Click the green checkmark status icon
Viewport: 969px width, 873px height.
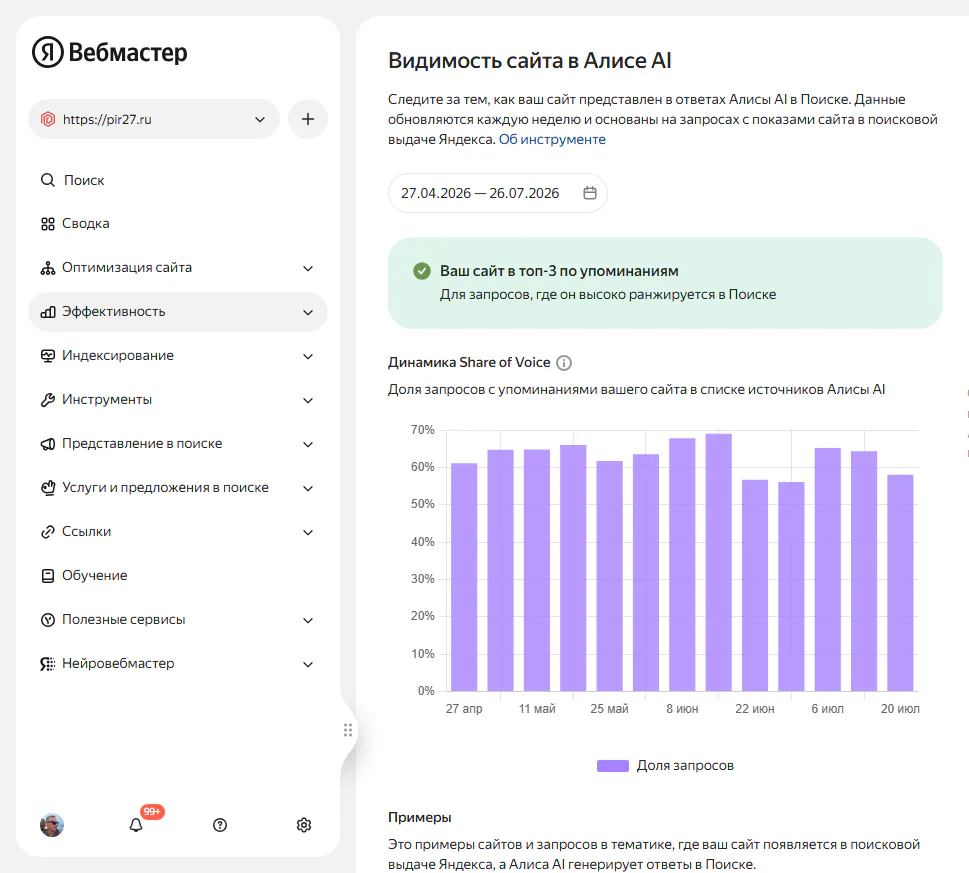[x=422, y=271]
